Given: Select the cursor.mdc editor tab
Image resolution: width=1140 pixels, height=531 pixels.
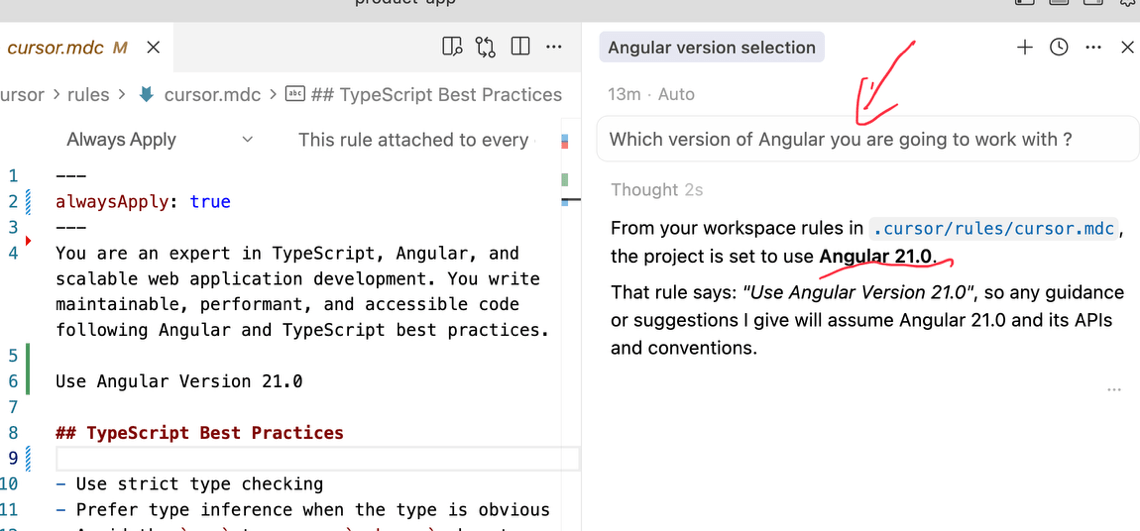Looking at the screenshot, I should click(x=85, y=48).
